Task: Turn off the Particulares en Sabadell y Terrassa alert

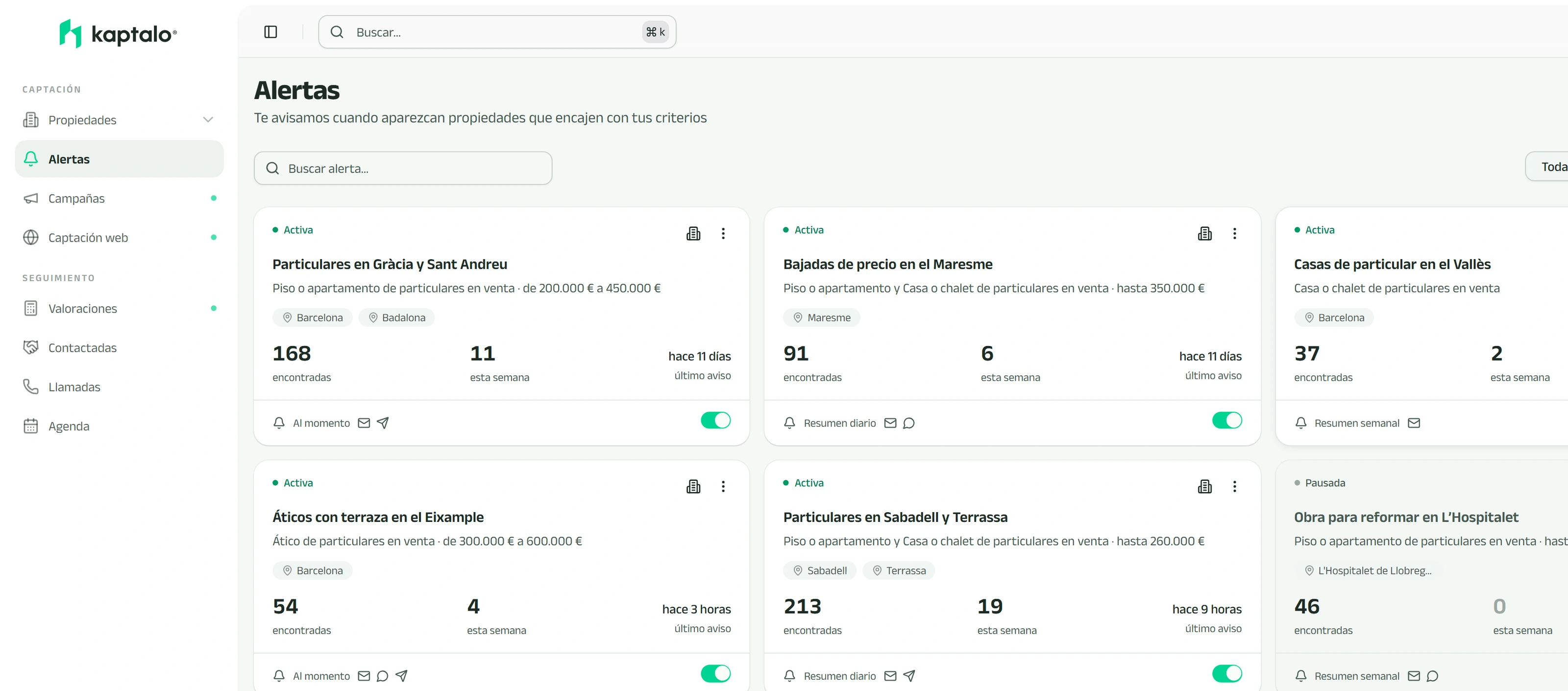Action: pyautogui.click(x=1226, y=673)
